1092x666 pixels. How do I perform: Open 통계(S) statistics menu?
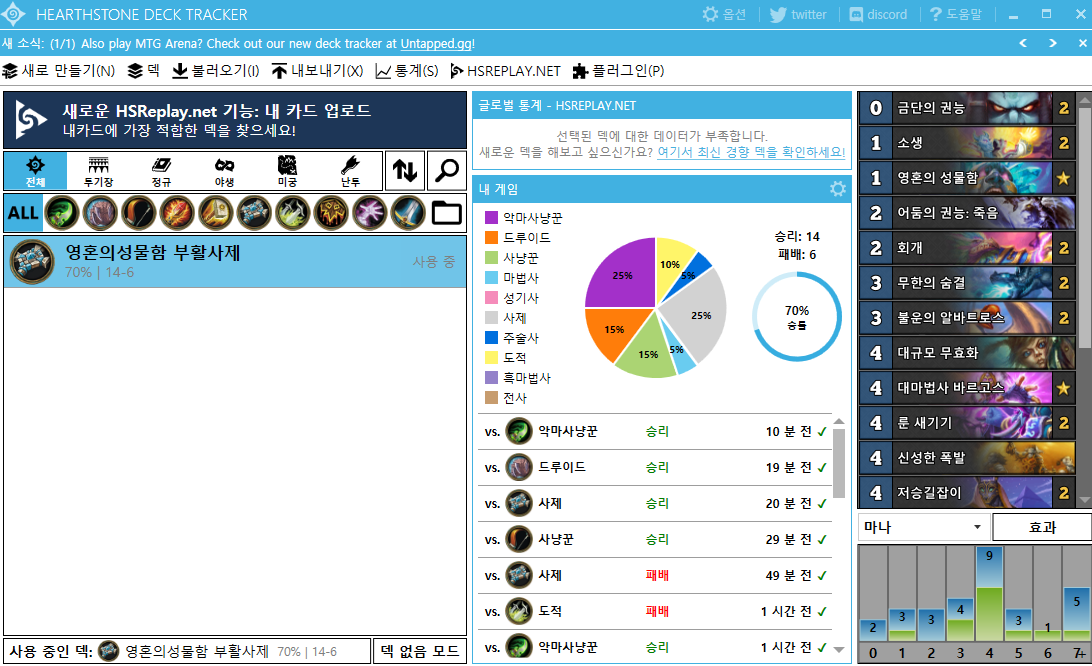point(407,71)
